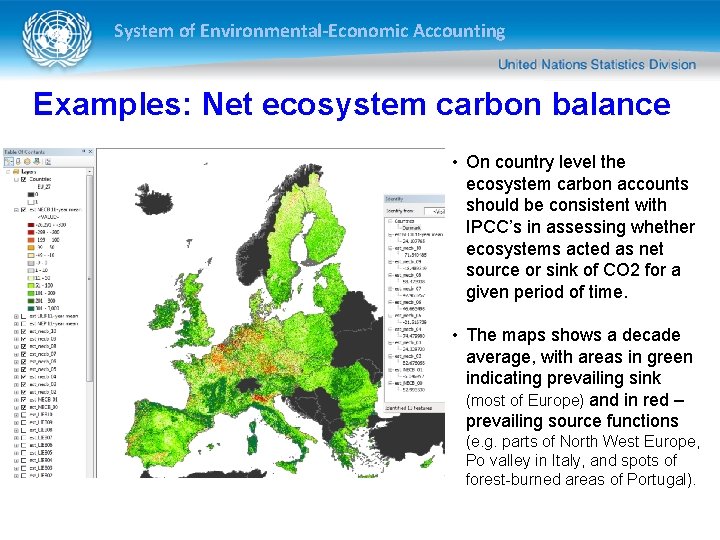
Task: Uncheck the NECB 11-year mean layer checkbox
Action: [23, 210]
